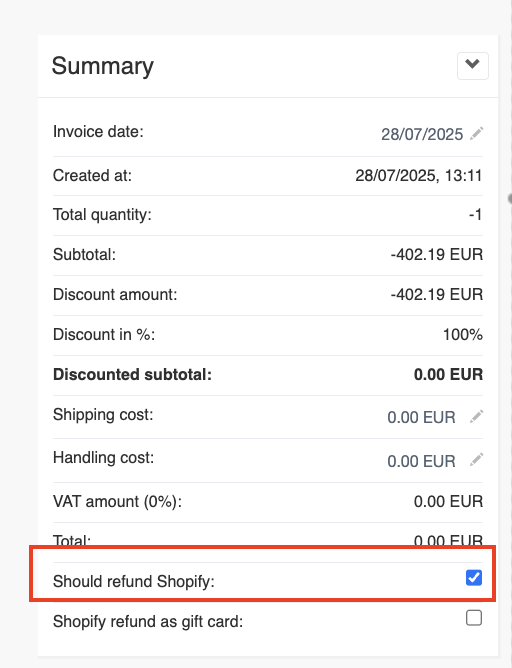The width and height of the screenshot is (512, 668).
Task: Click the shipping cost pencil icon
Action: [476, 417]
